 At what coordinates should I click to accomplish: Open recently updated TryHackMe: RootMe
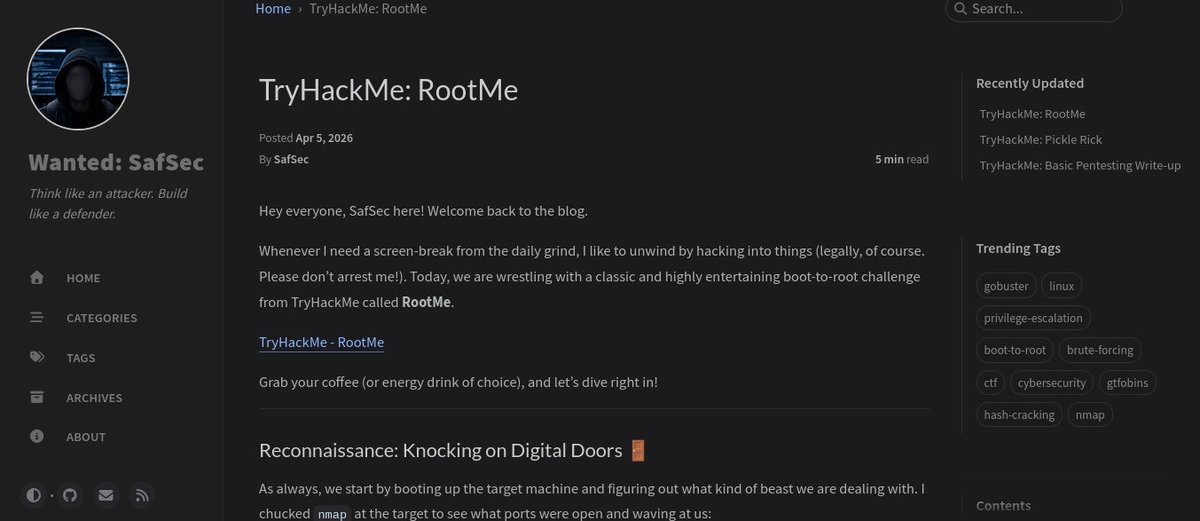pyautogui.click(x=1032, y=114)
